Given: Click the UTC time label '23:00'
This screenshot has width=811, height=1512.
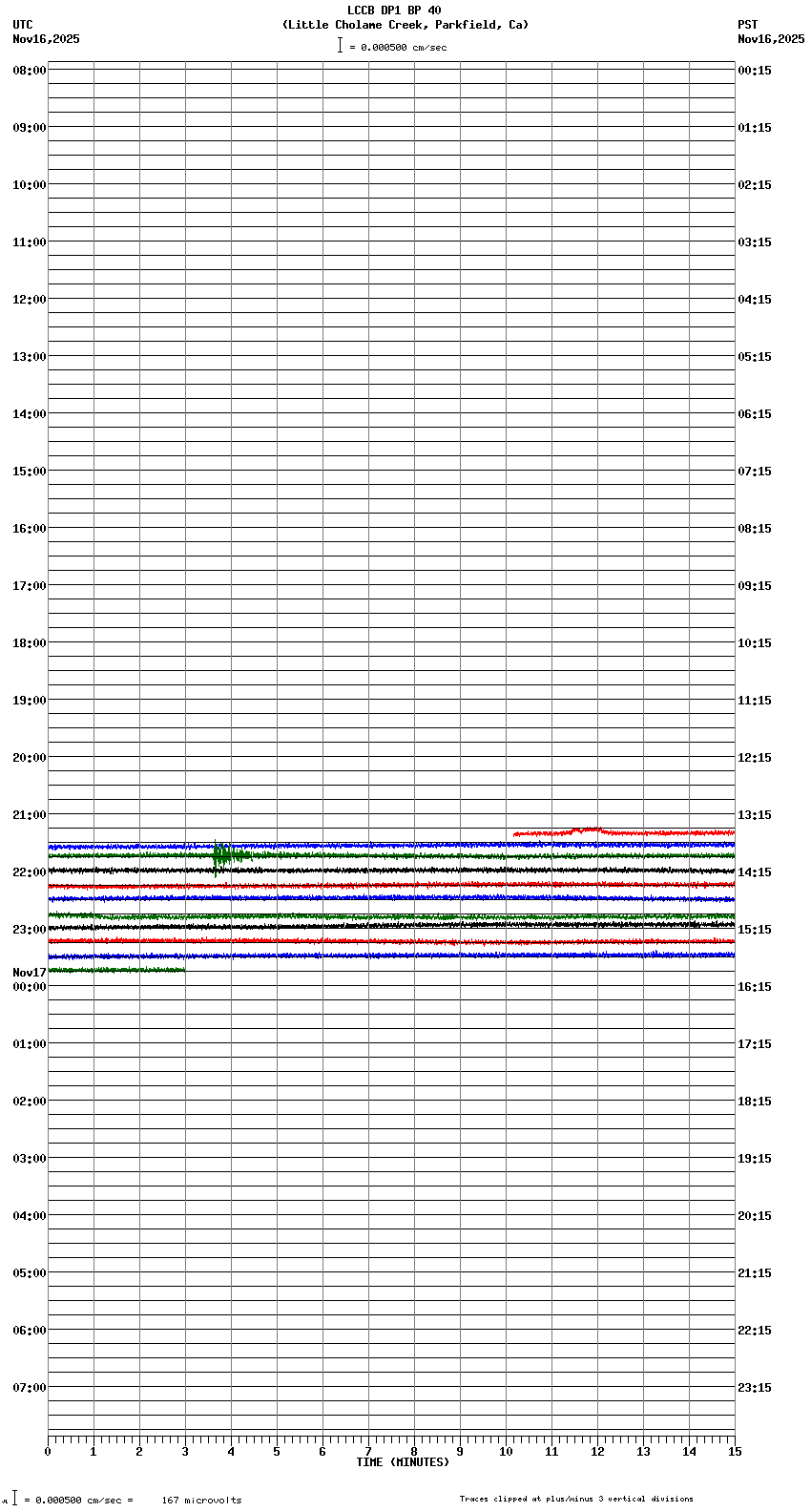Looking at the screenshot, I should click(x=29, y=930).
